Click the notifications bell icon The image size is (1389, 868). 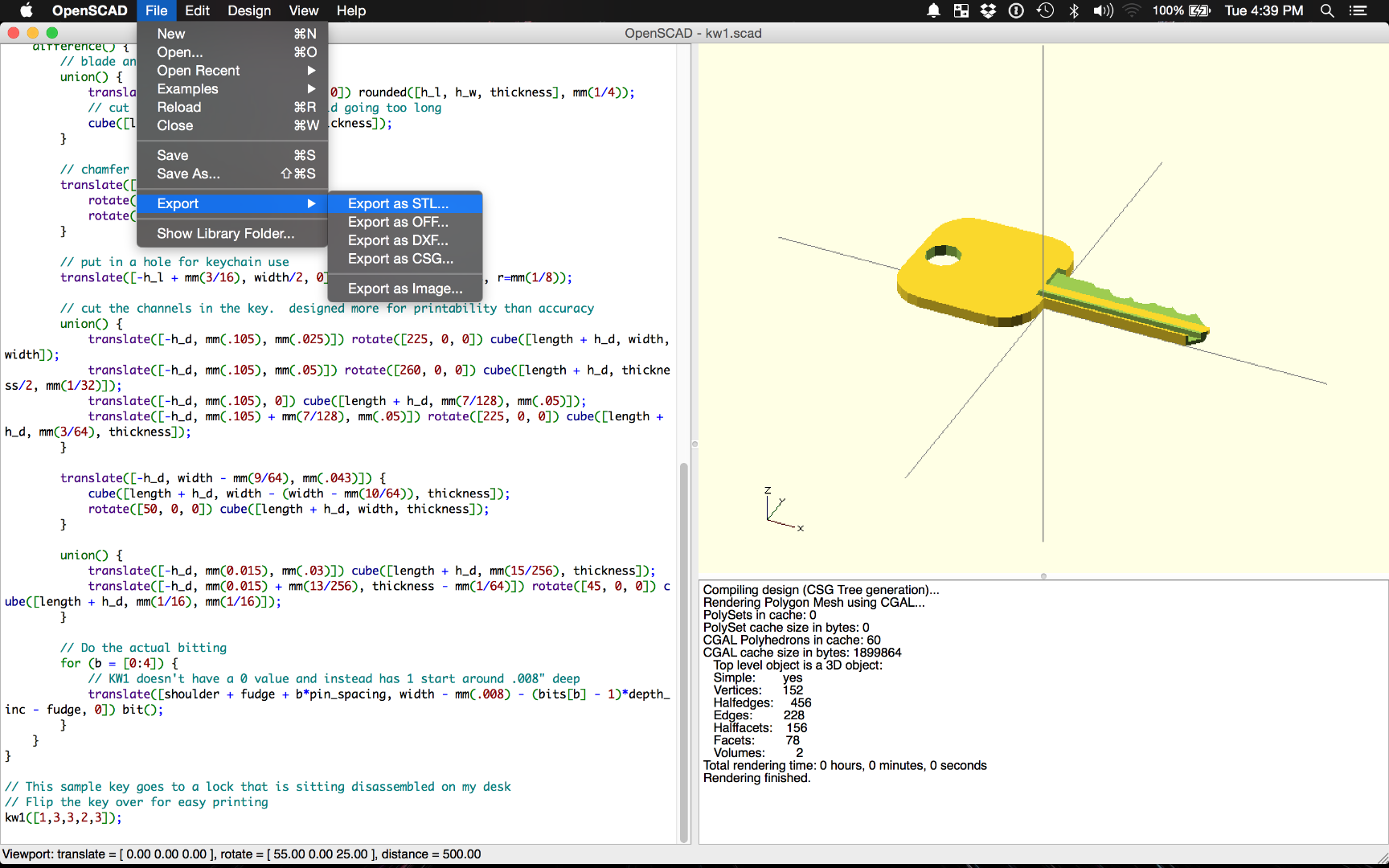pyautogui.click(x=933, y=10)
